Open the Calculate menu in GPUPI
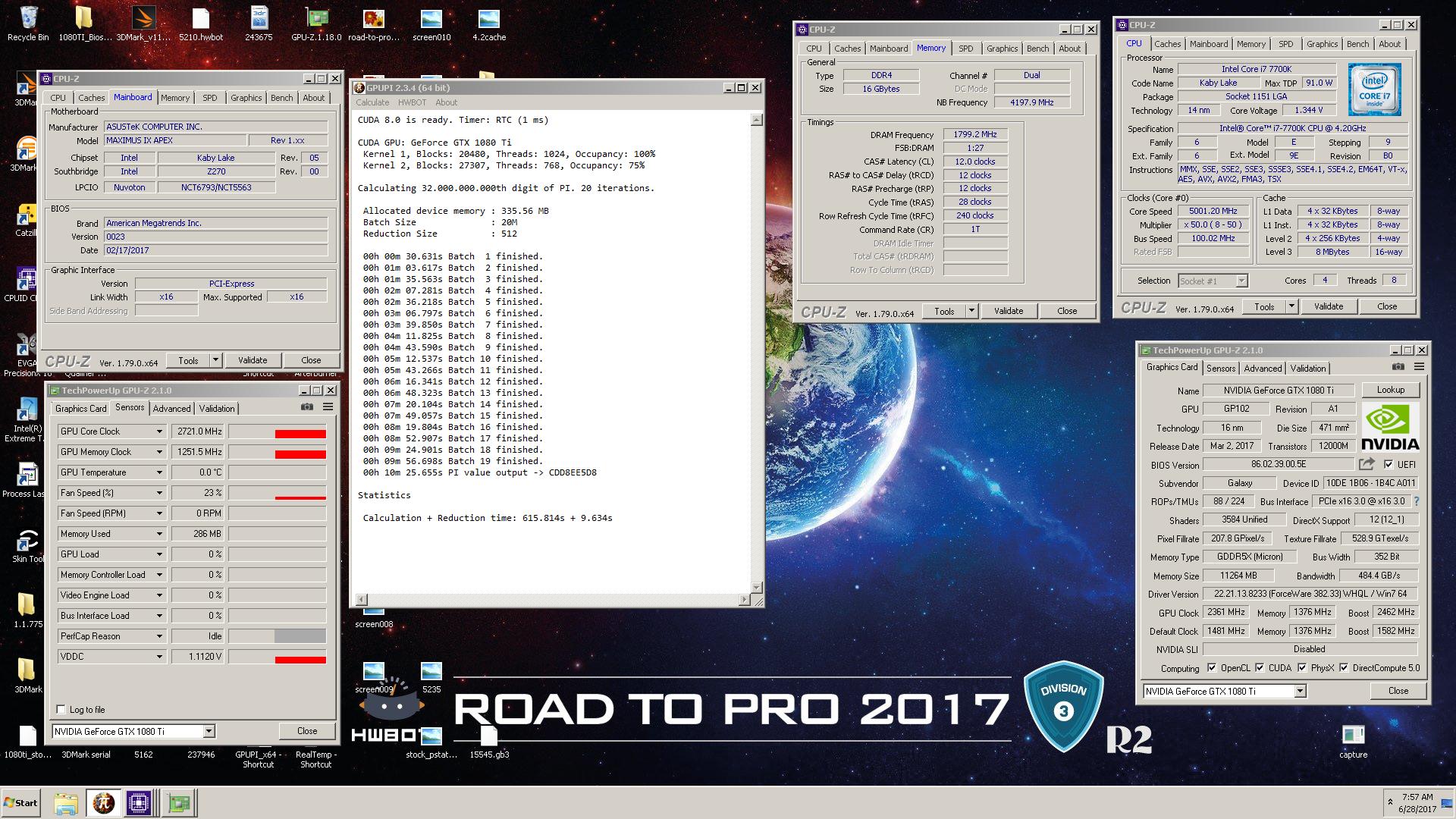This screenshot has width=1456, height=819. (372, 102)
